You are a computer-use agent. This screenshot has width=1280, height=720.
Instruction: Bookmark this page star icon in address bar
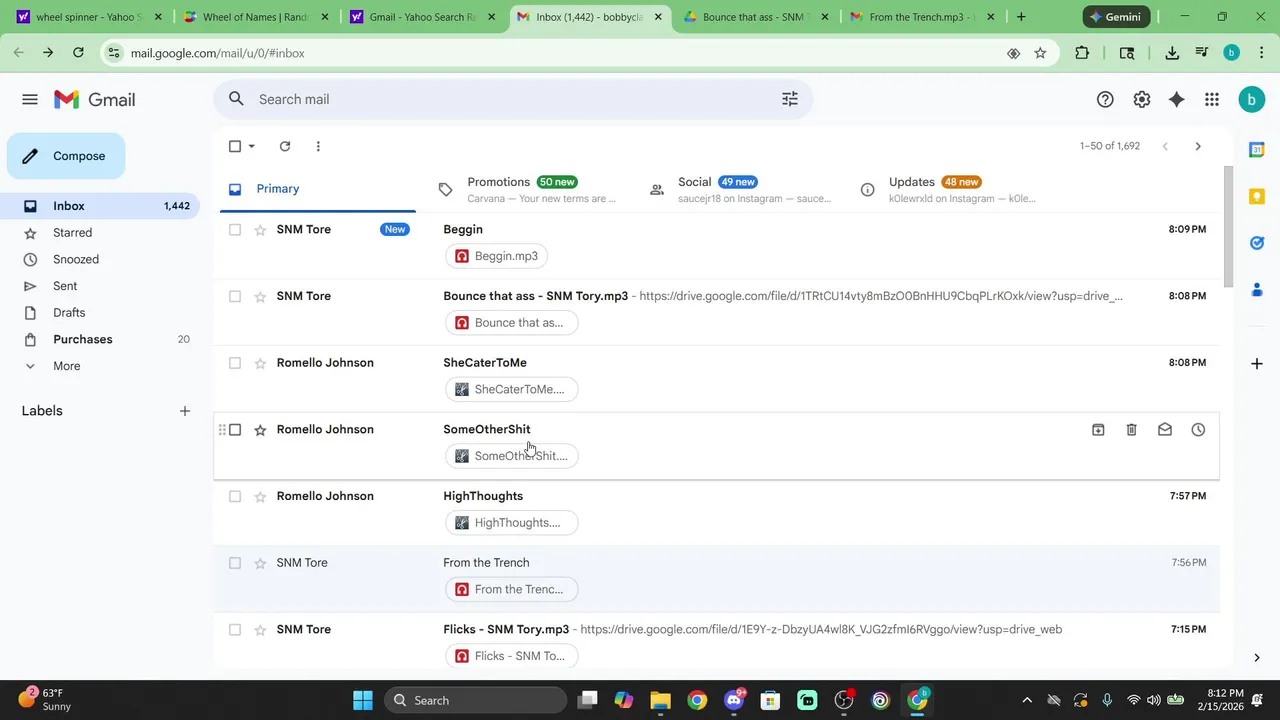tap(1040, 53)
